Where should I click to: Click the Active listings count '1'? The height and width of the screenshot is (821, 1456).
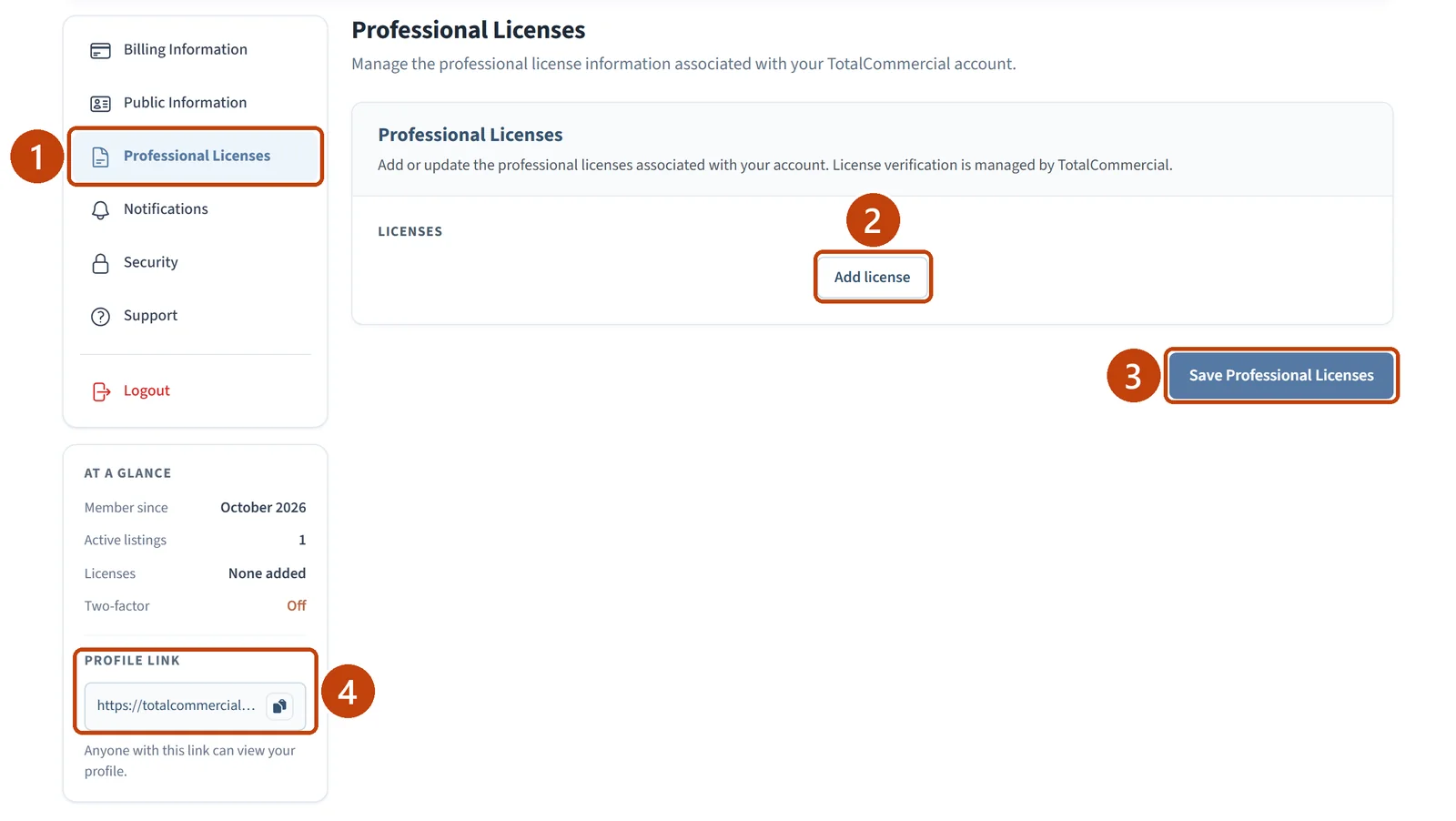pos(302,540)
